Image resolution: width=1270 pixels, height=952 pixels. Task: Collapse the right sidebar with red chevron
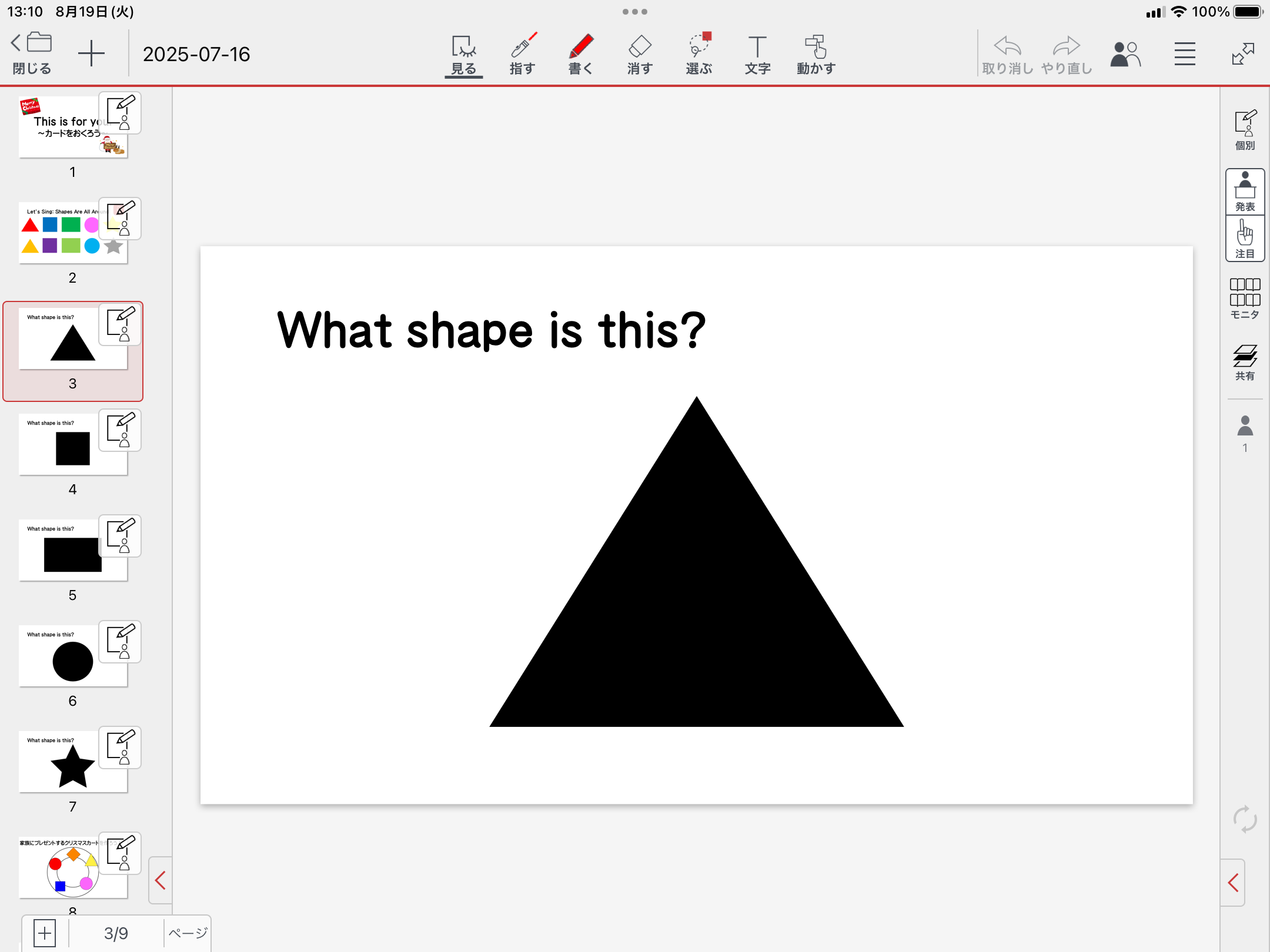pos(1234,882)
